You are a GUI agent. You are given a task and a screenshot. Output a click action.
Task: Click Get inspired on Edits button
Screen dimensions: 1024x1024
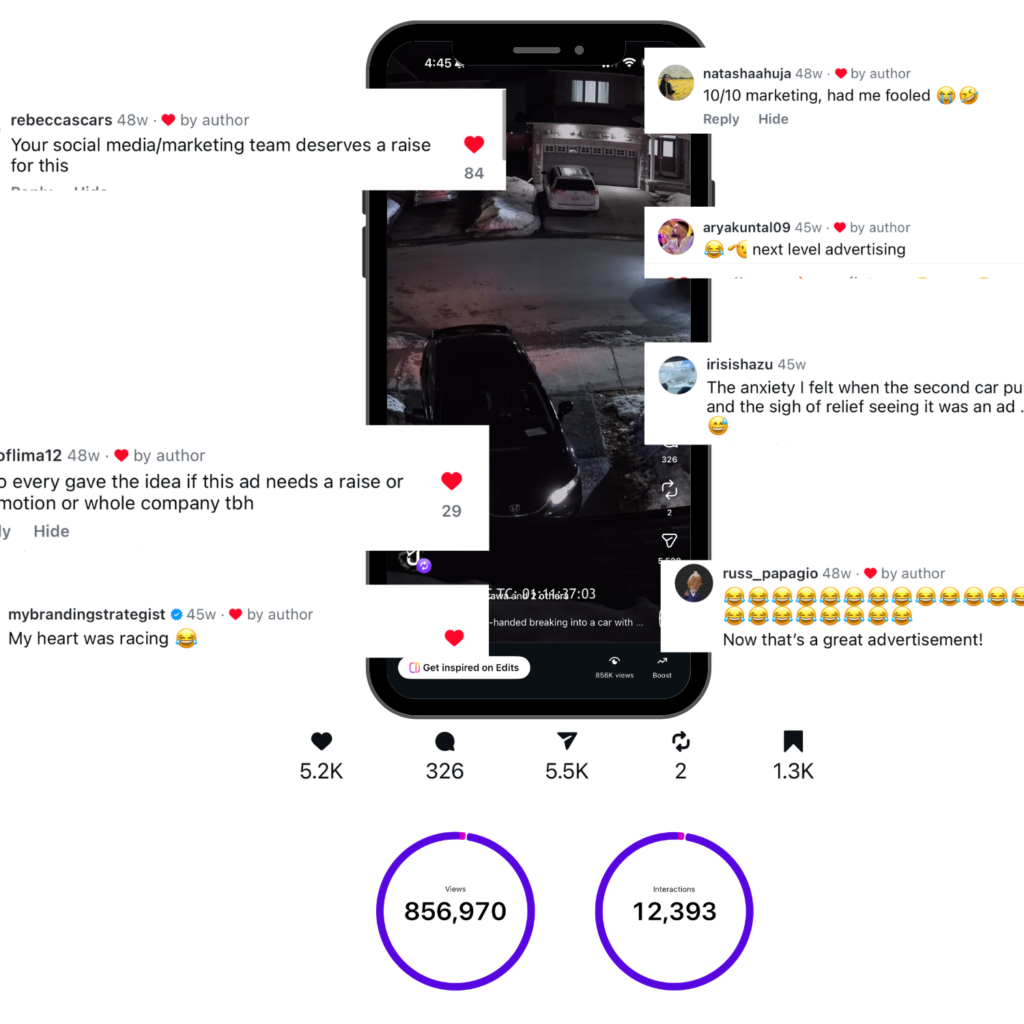(x=464, y=667)
